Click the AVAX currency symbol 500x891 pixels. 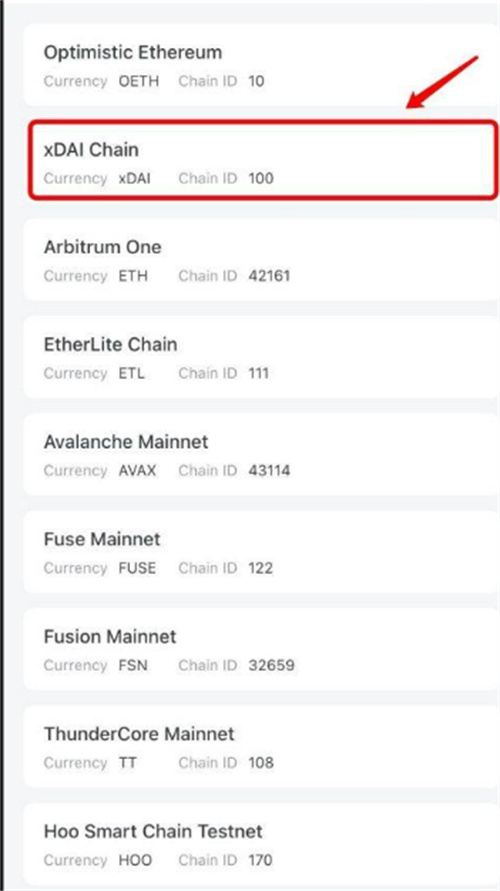137,471
